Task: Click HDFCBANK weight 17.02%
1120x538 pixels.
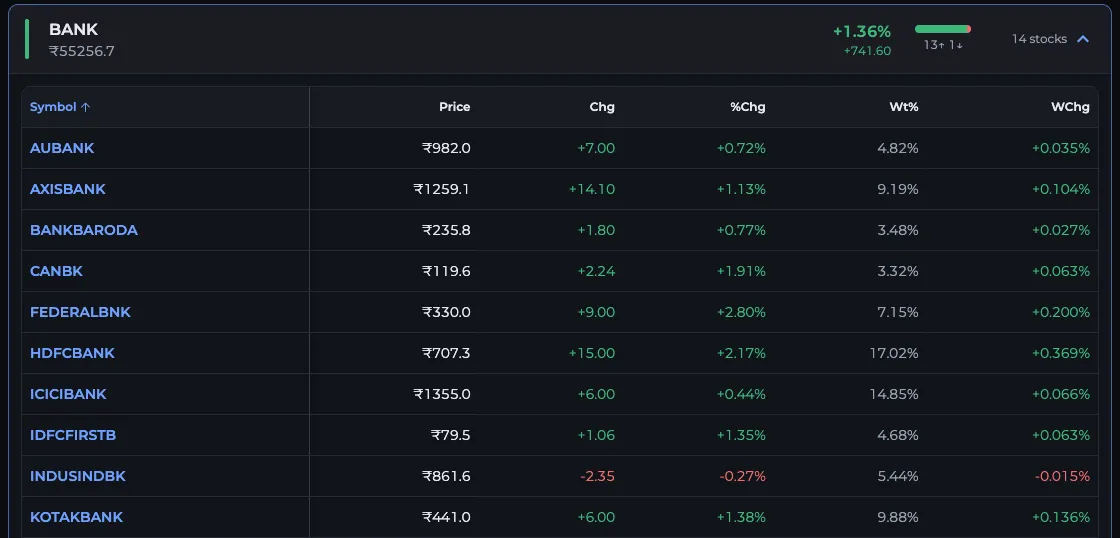Action: pos(896,353)
